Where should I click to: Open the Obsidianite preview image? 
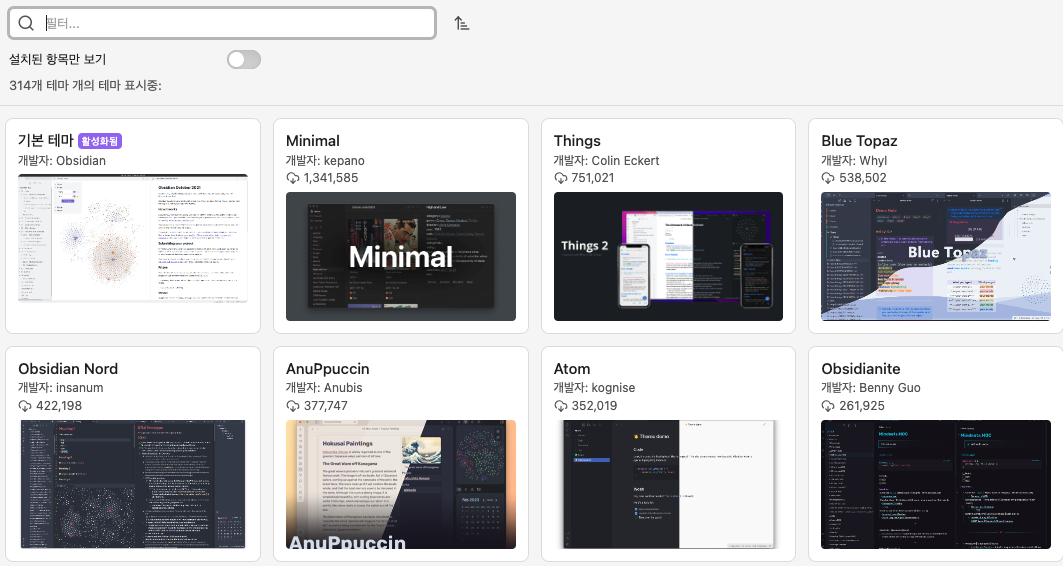[x=936, y=484]
